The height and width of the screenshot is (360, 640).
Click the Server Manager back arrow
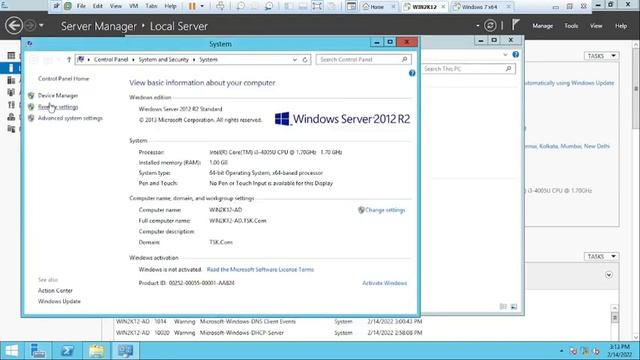point(13,26)
